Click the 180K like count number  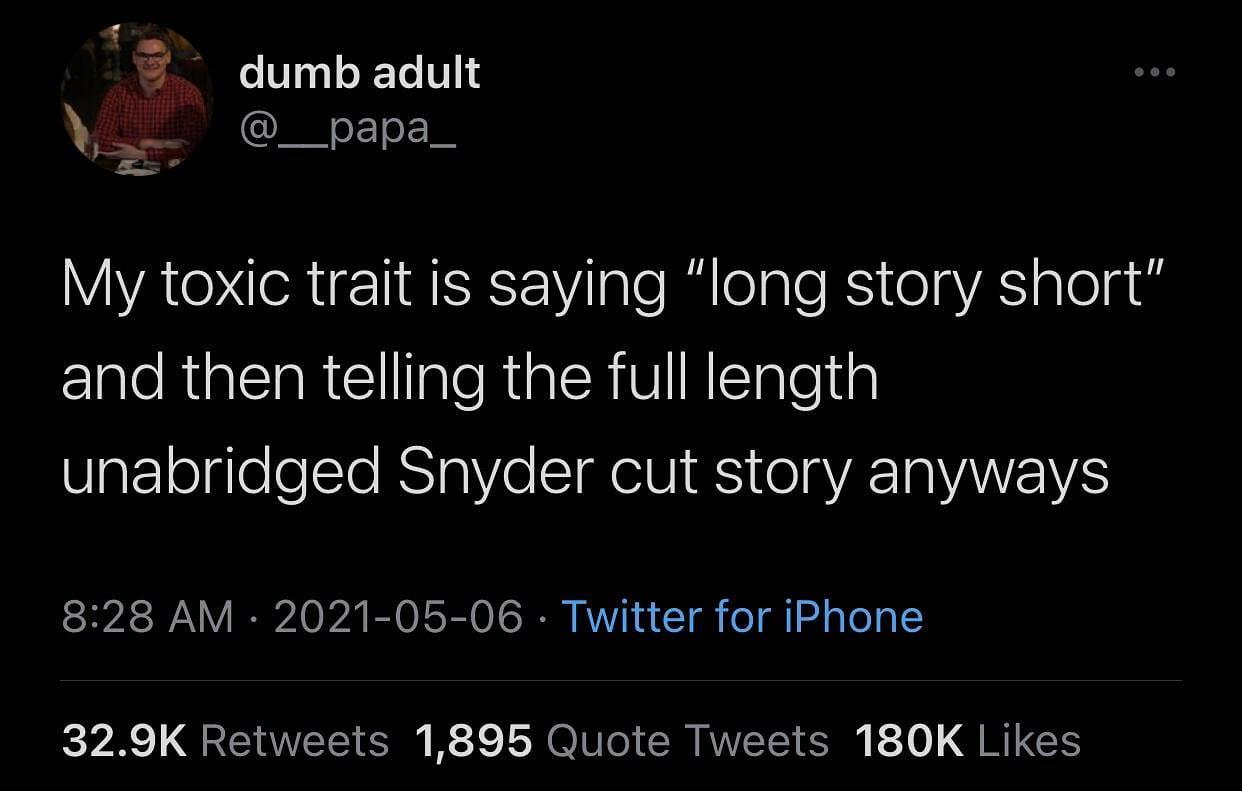pyautogui.click(x=908, y=741)
